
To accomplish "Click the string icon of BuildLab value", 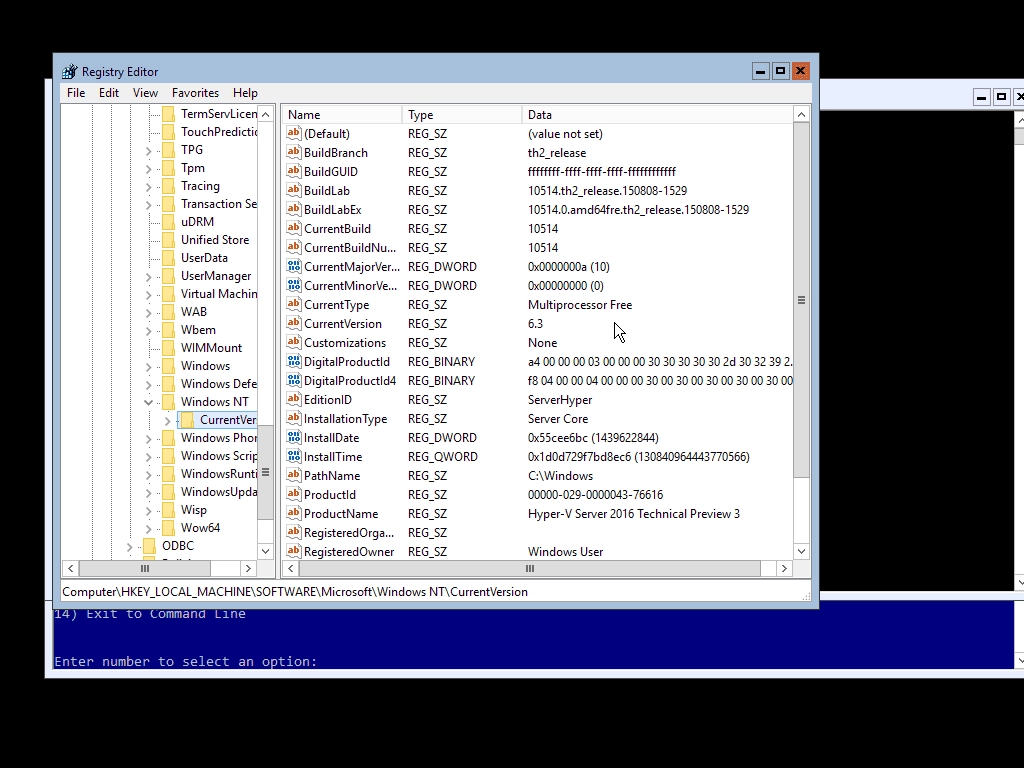I will (x=294, y=190).
